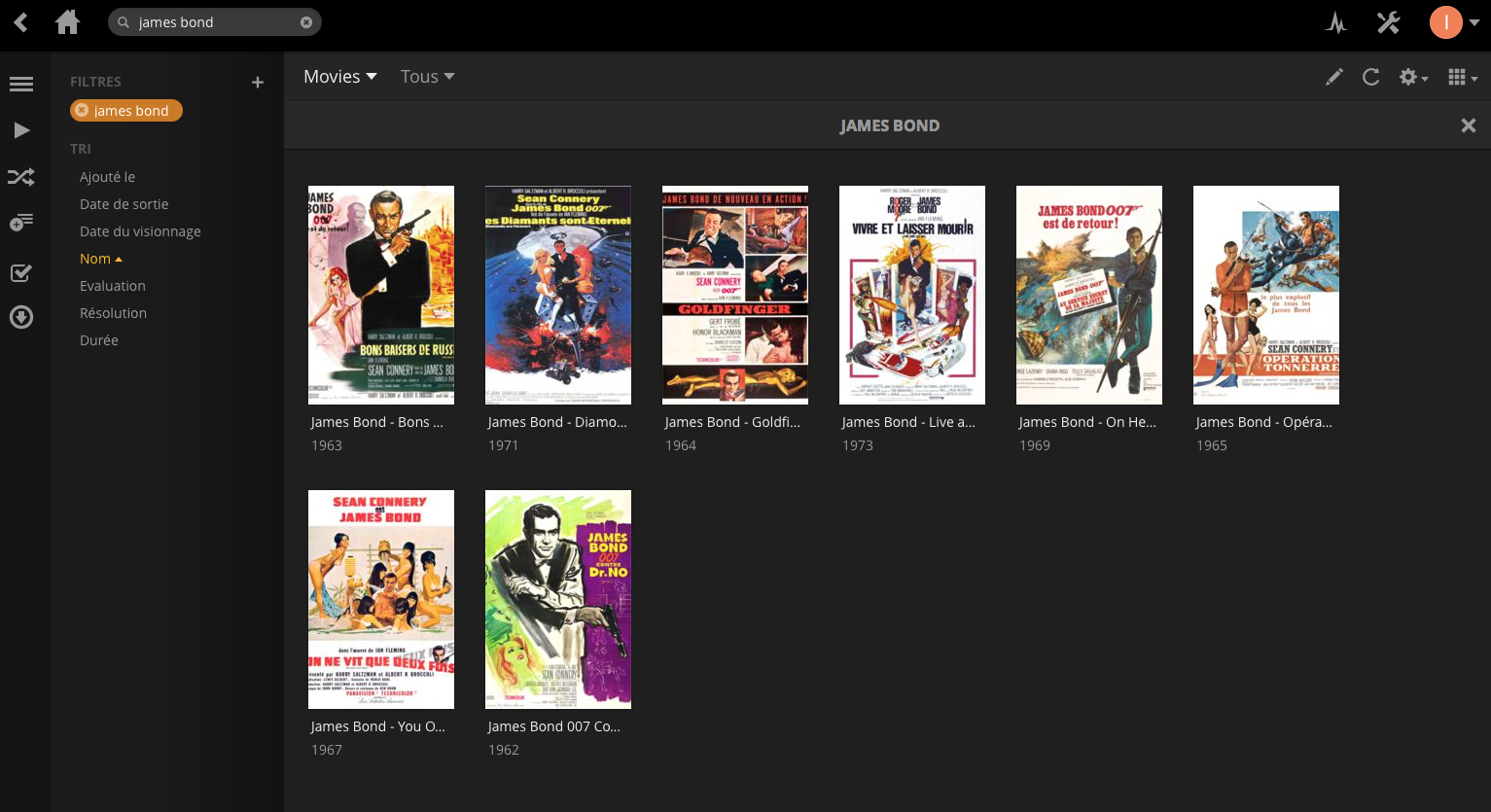The image size is (1491, 812).
Task: Open the orange user account avatar
Action: (x=1446, y=22)
